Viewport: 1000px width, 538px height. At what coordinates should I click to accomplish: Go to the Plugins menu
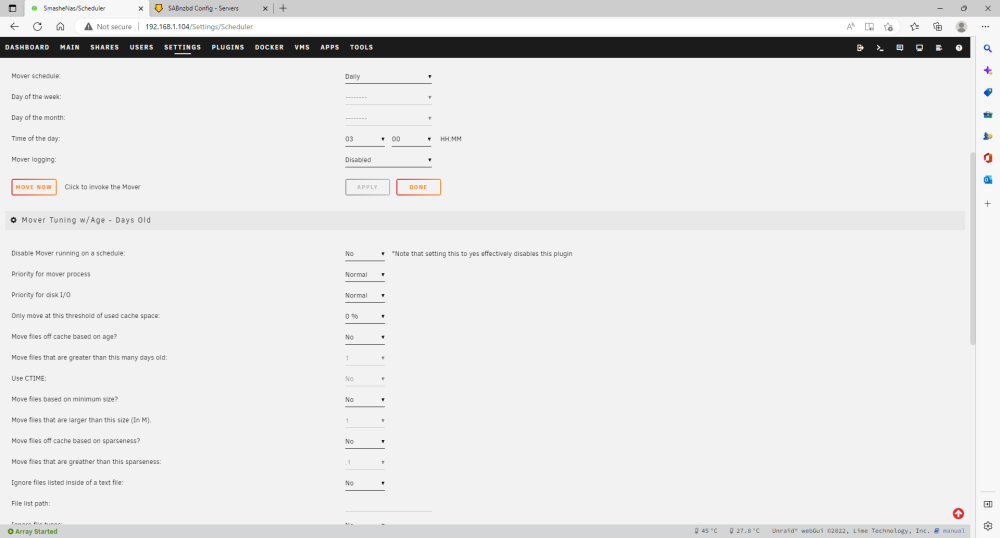(228, 47)
